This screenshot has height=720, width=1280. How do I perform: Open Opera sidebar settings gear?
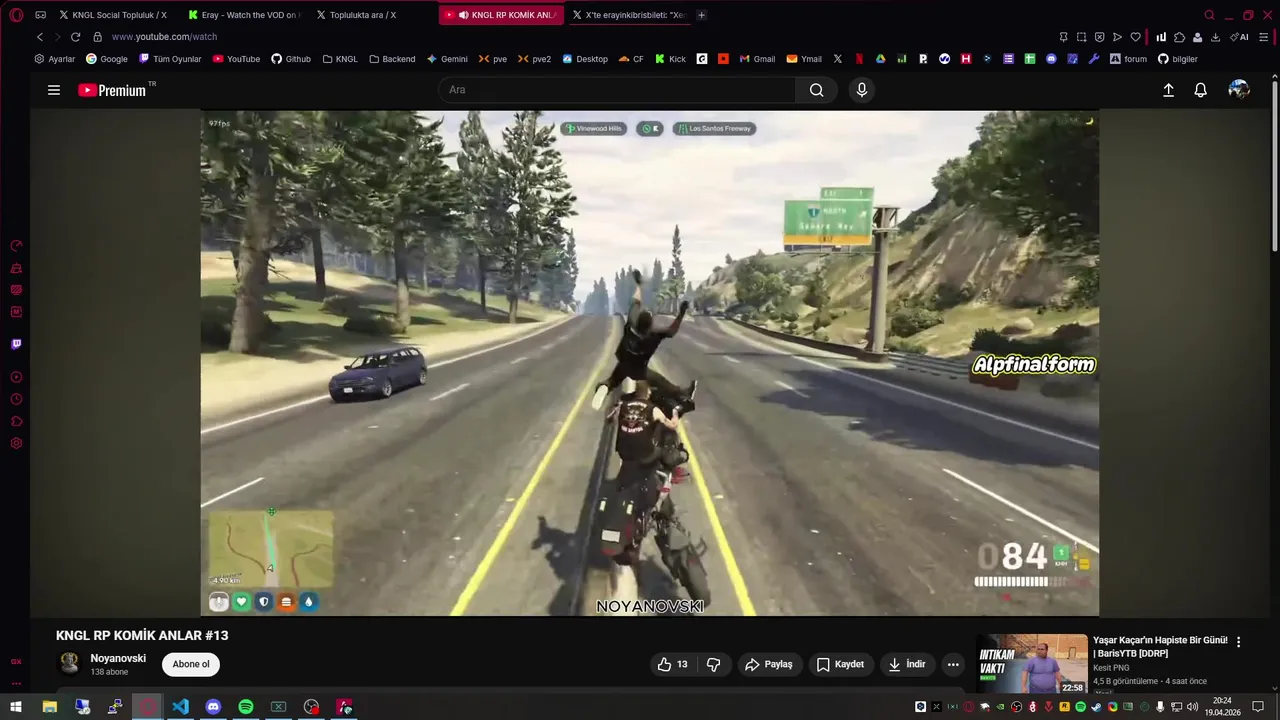coord(16,443)
